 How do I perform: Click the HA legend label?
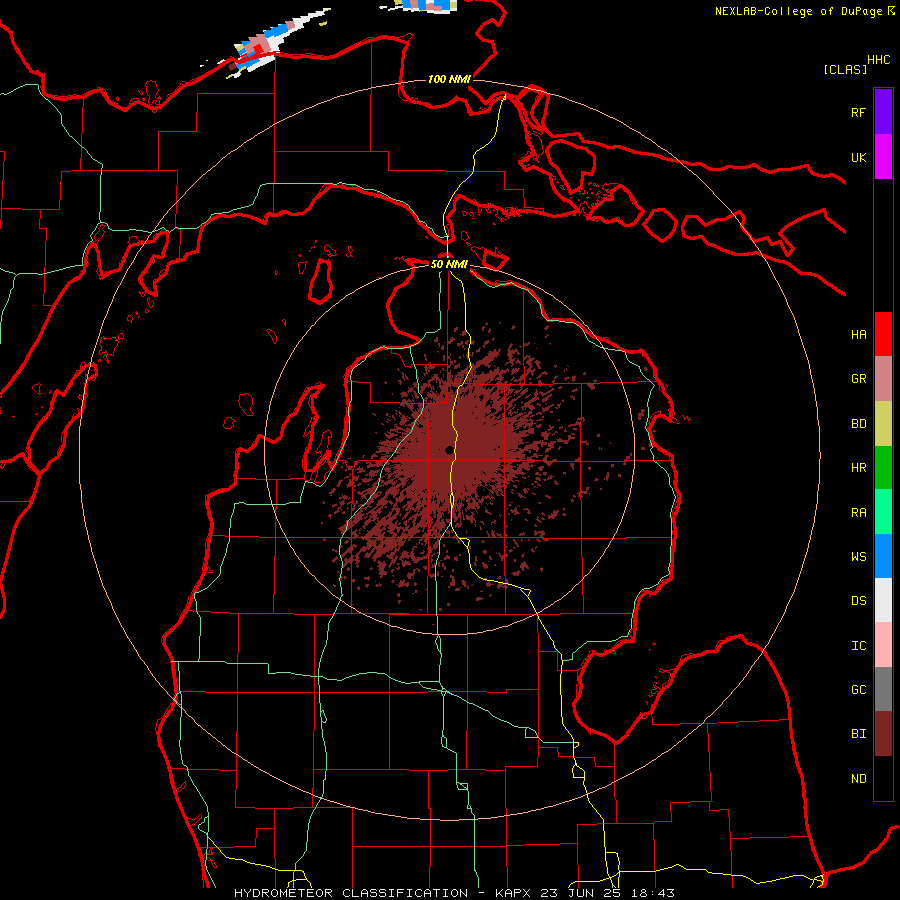click(x=858, y=335)
